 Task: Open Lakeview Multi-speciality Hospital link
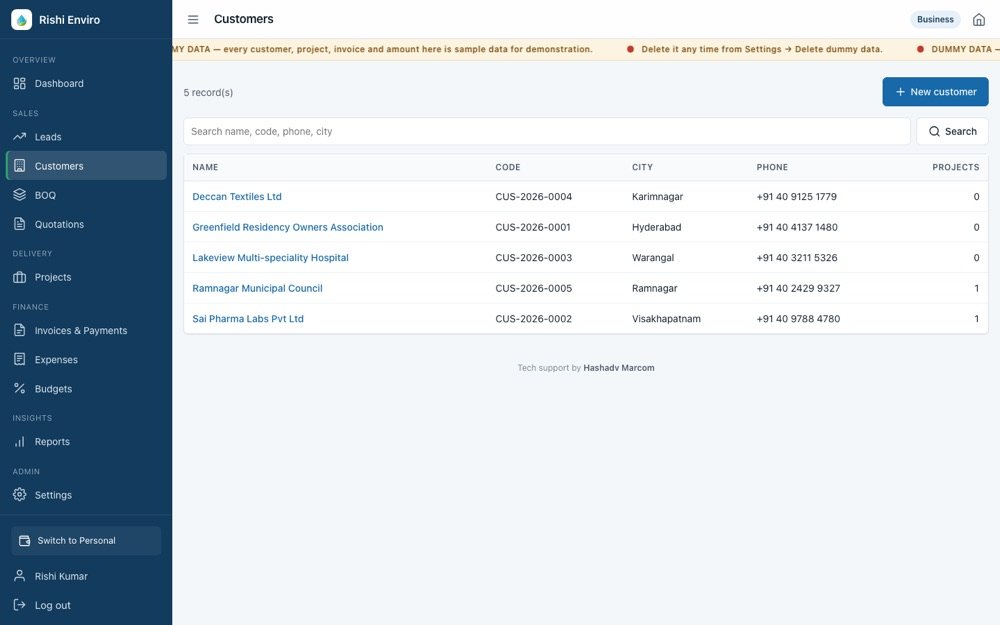(x=270, y=258)
